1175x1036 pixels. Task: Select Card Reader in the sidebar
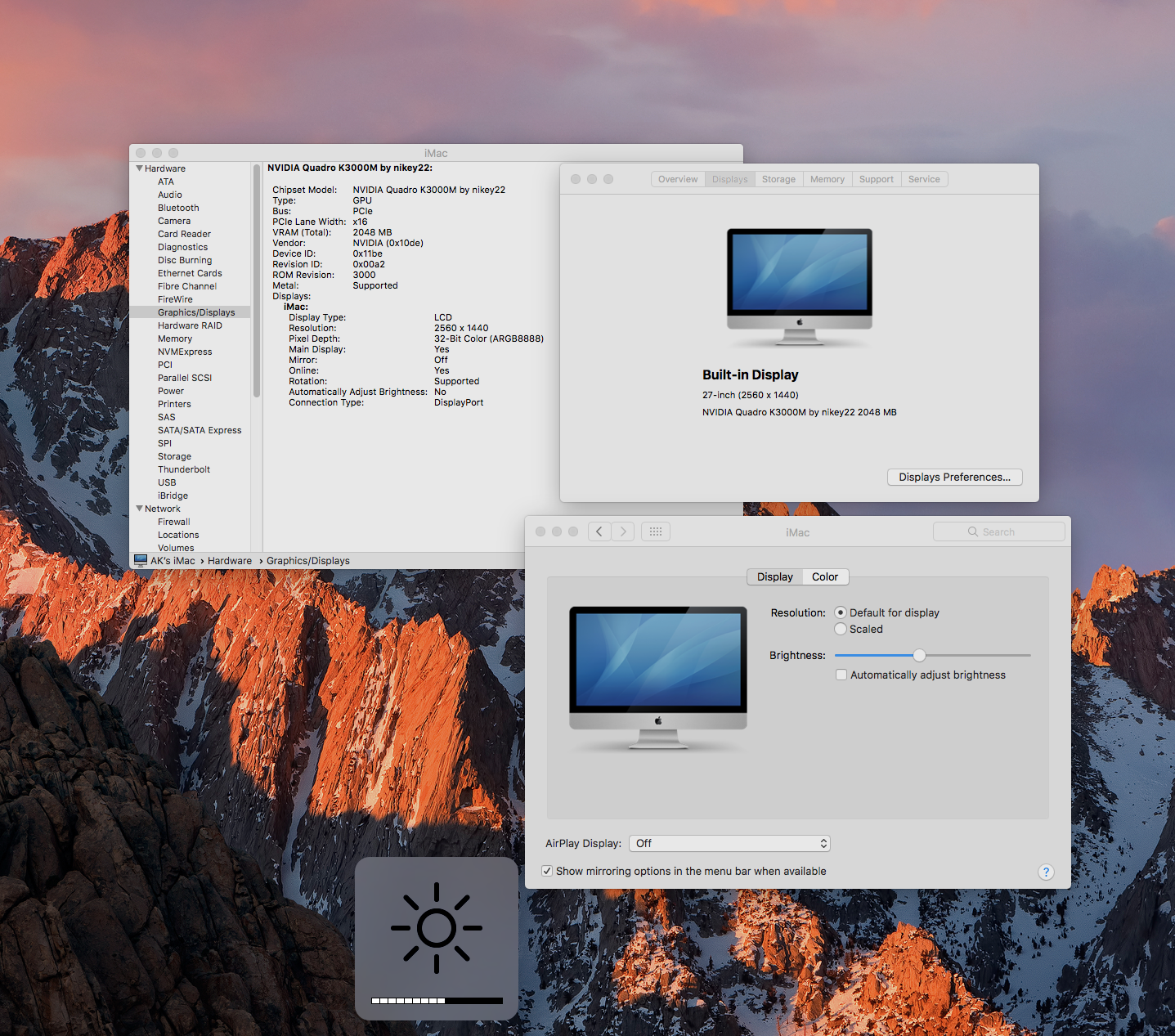[x=184, y=234]
